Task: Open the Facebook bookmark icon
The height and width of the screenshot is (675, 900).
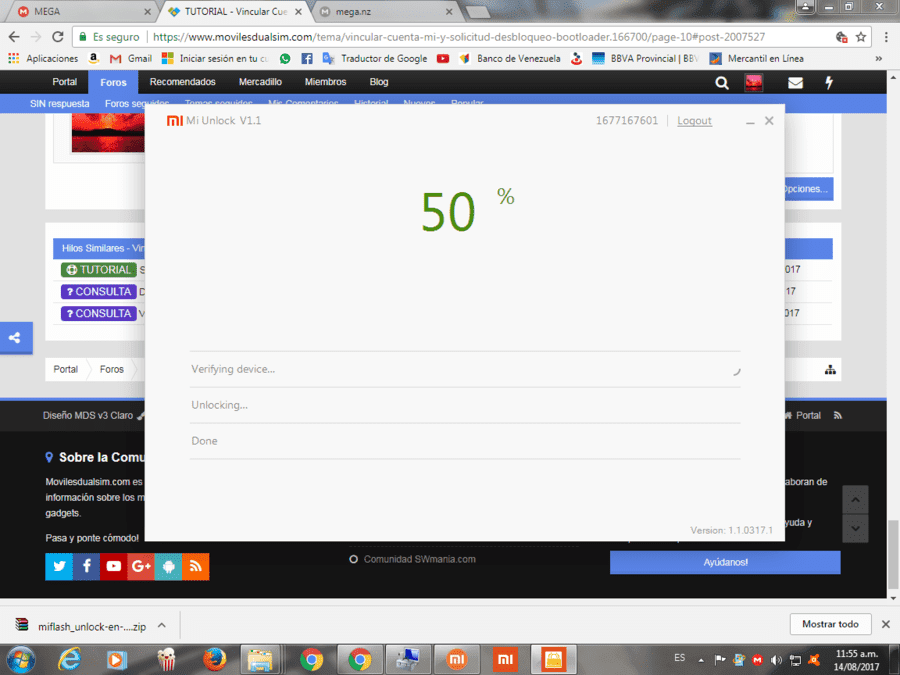Action: click(307, 59)
